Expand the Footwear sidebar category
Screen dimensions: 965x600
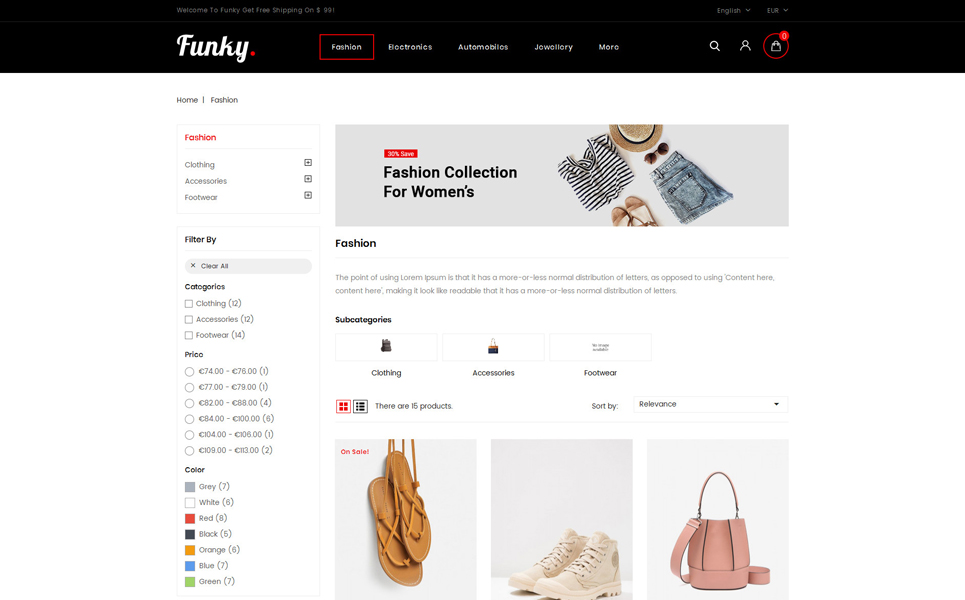tap(308, 196)
